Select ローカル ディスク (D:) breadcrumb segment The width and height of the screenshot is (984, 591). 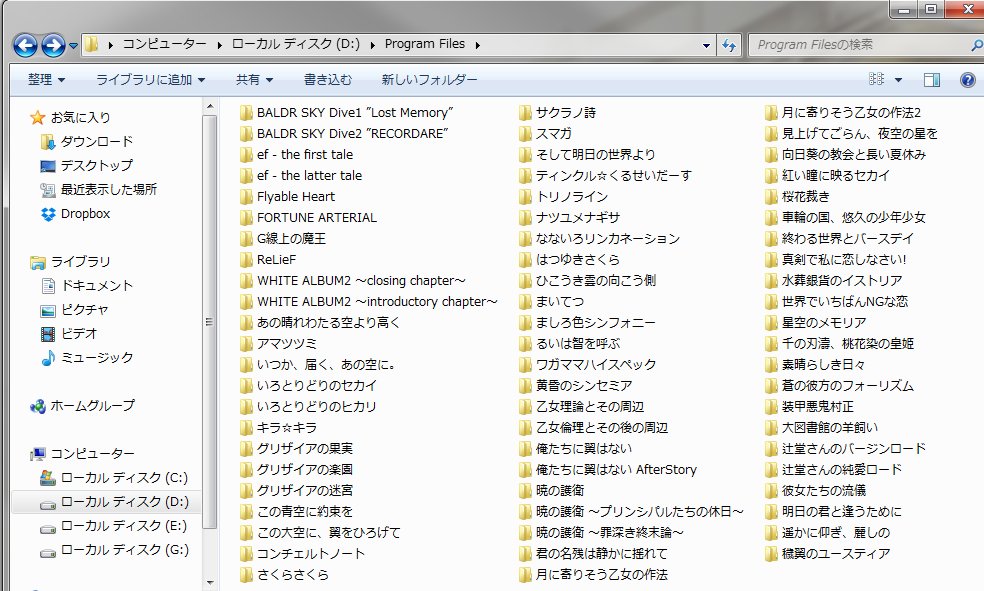296,44
